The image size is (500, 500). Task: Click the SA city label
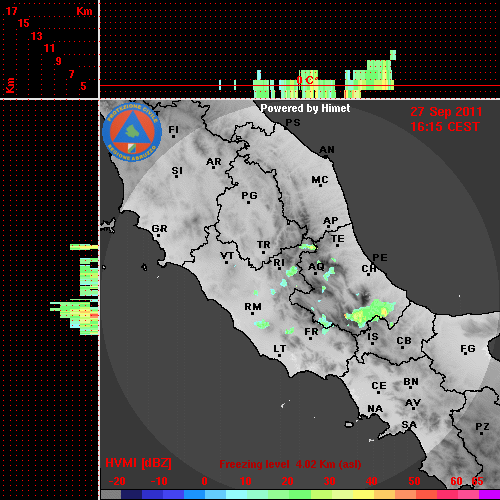(x=409, y=425)
